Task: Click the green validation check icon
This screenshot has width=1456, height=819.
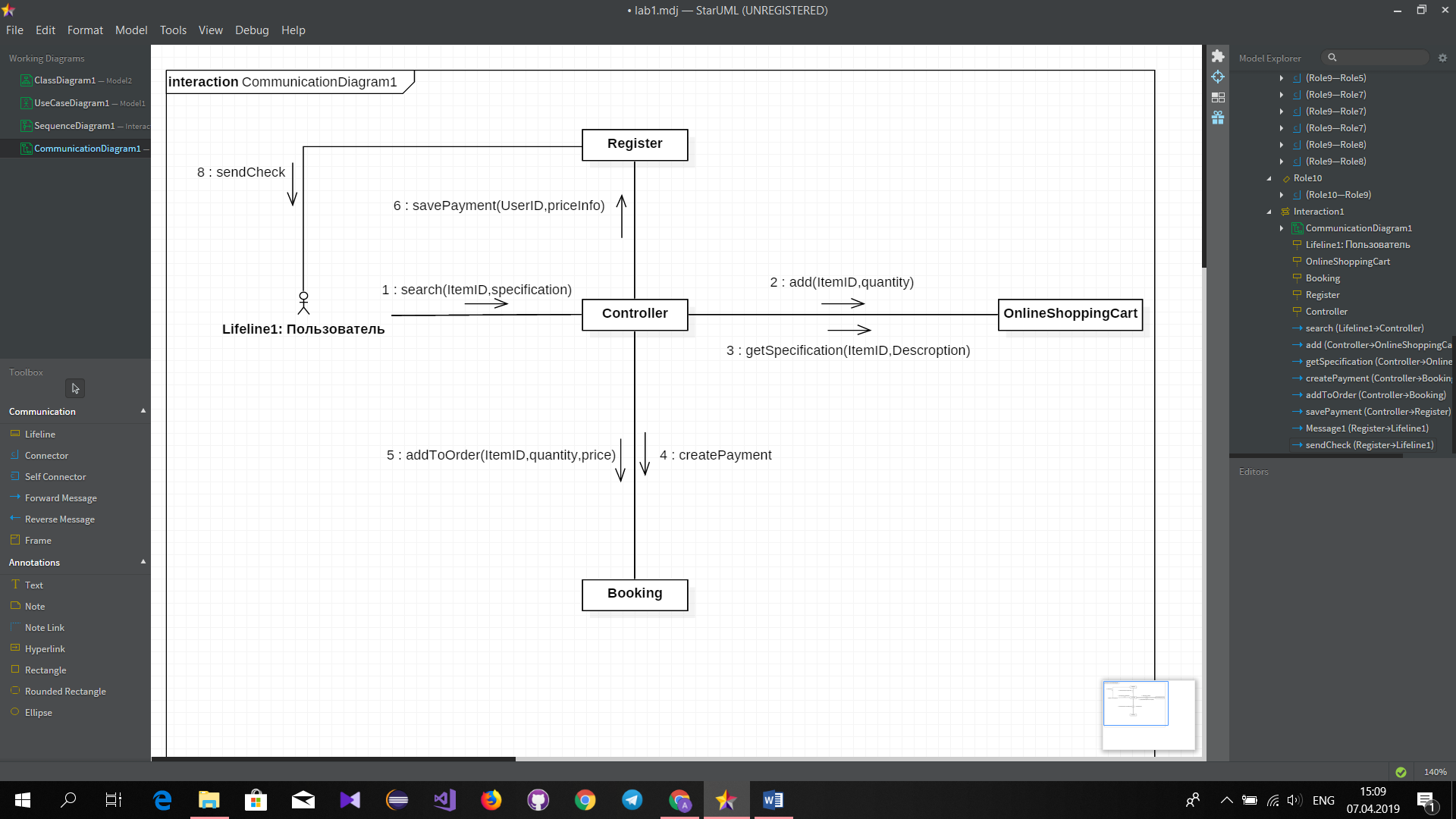Action: [1401, 772]
